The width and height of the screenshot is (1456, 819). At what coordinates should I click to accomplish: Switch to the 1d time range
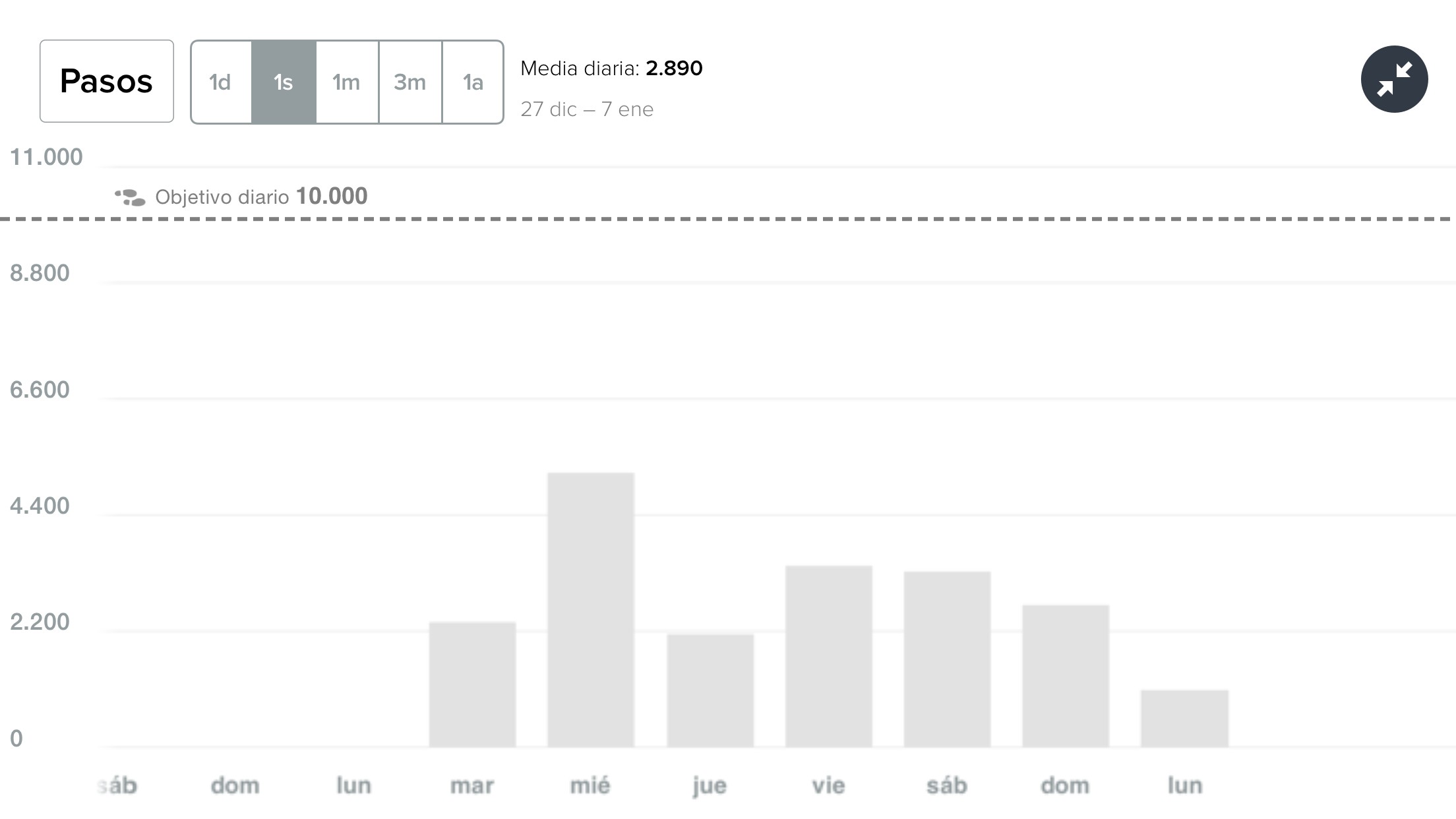[x=221, y=82]
